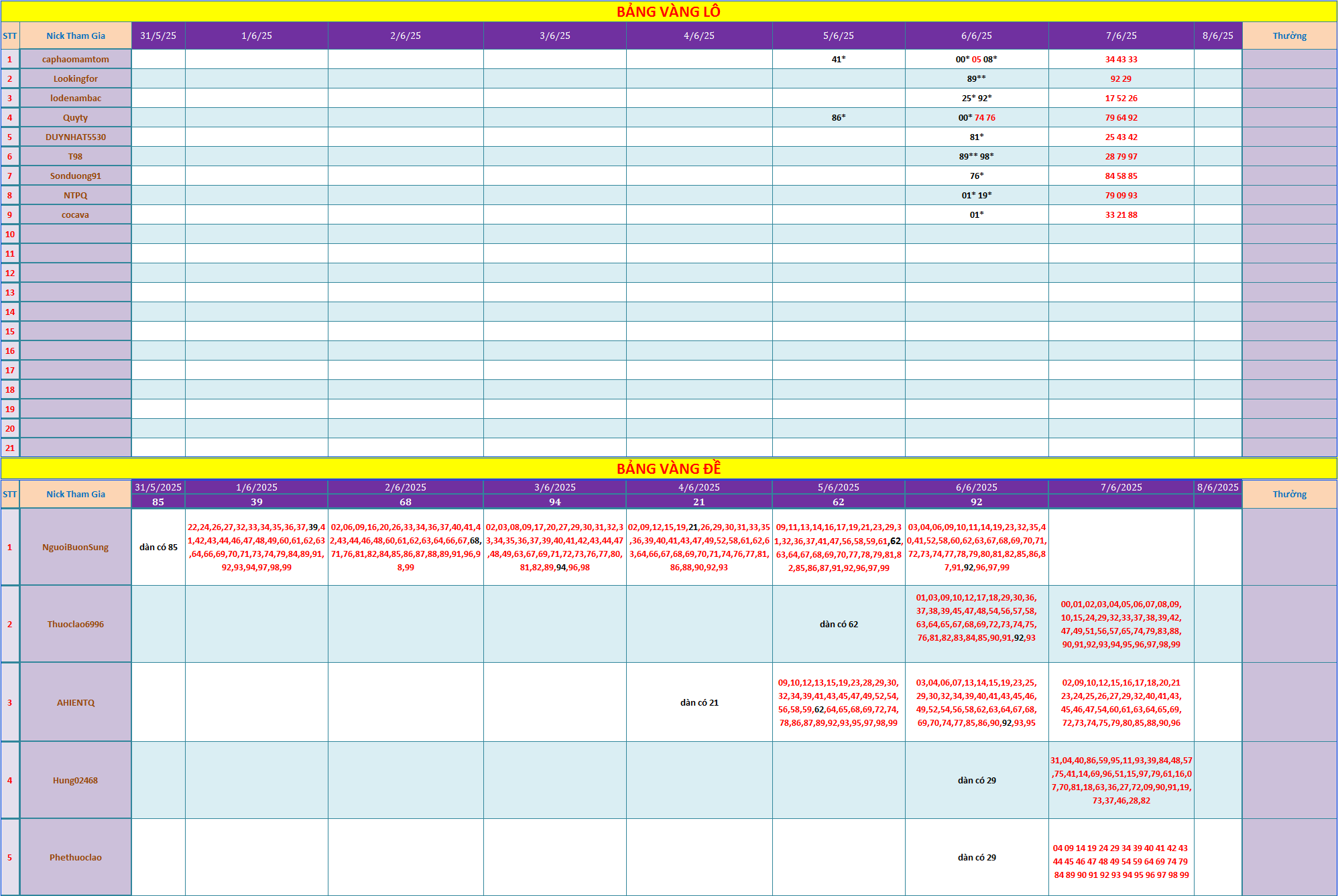Select row number 21 in Lô table

(x=10, y=448)
